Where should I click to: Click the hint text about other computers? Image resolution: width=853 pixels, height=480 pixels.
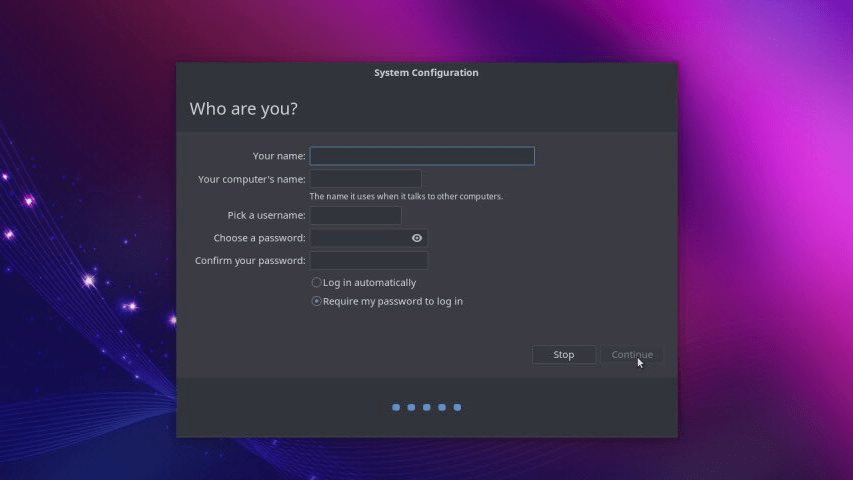point(406,196)
